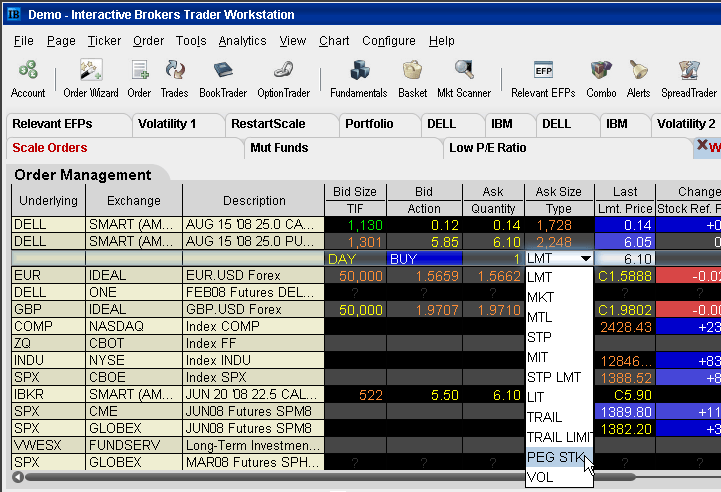721x492 pixels.
Task: Select the IBKR underlying cell
Action: click(48, 395)
